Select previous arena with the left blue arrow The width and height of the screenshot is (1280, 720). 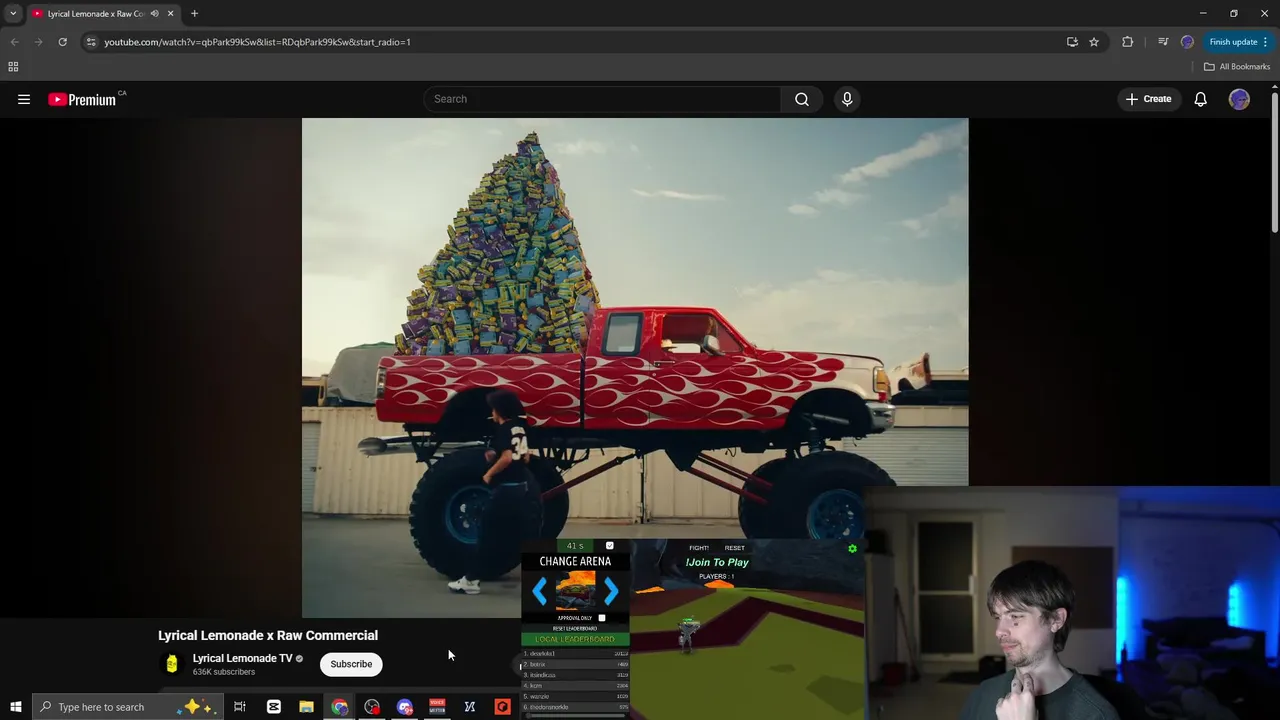click(x=540, y=591)
